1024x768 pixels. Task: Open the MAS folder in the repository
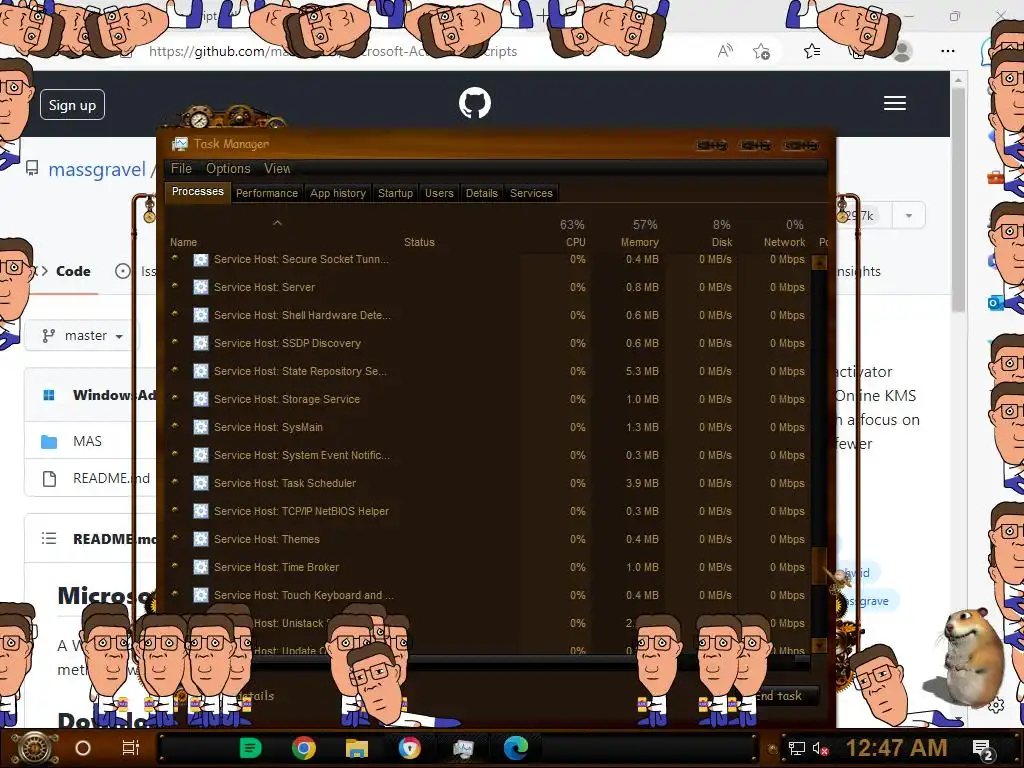tap(87, 441)
